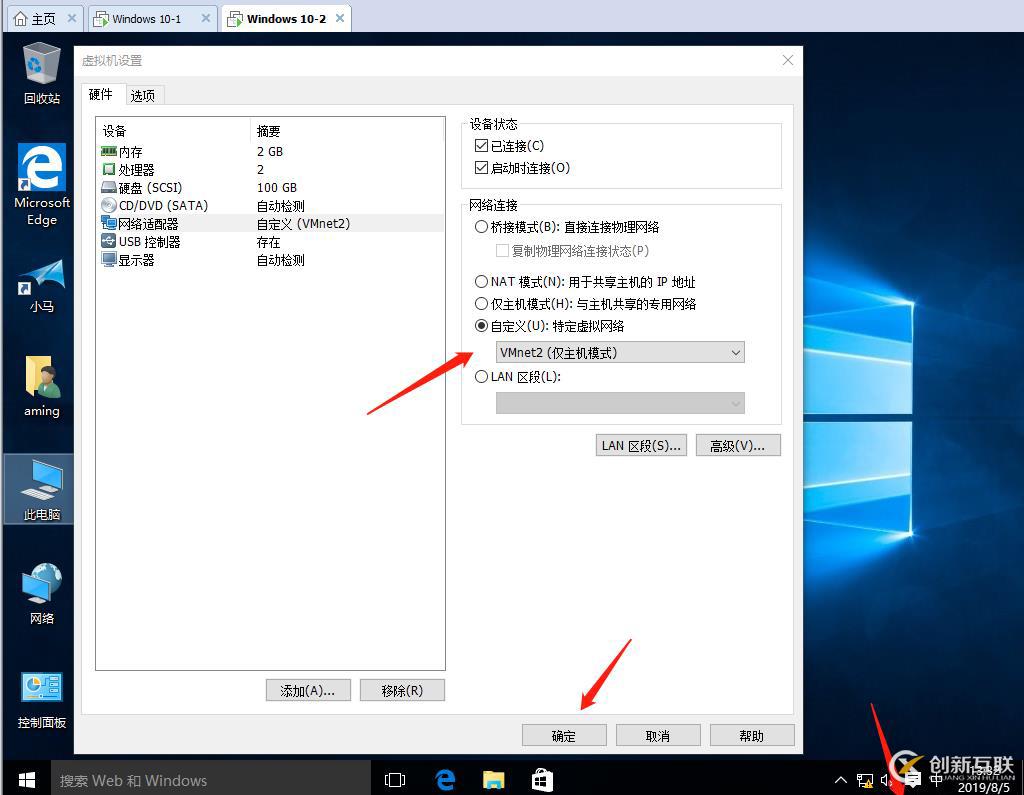Open the Recycle Bin desktop icon
Viewport: 1024px width, 795px height.
click(42, 72)
